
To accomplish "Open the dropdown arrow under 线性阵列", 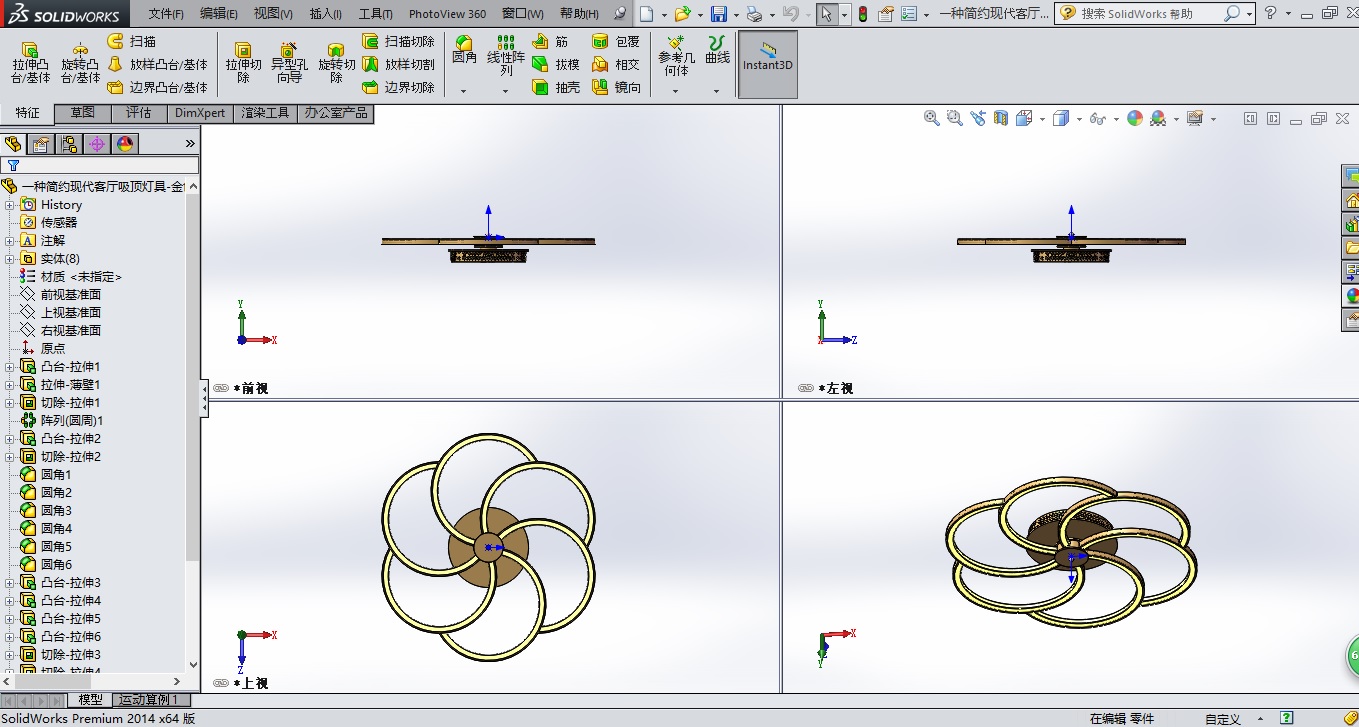I will pos(506,91).
